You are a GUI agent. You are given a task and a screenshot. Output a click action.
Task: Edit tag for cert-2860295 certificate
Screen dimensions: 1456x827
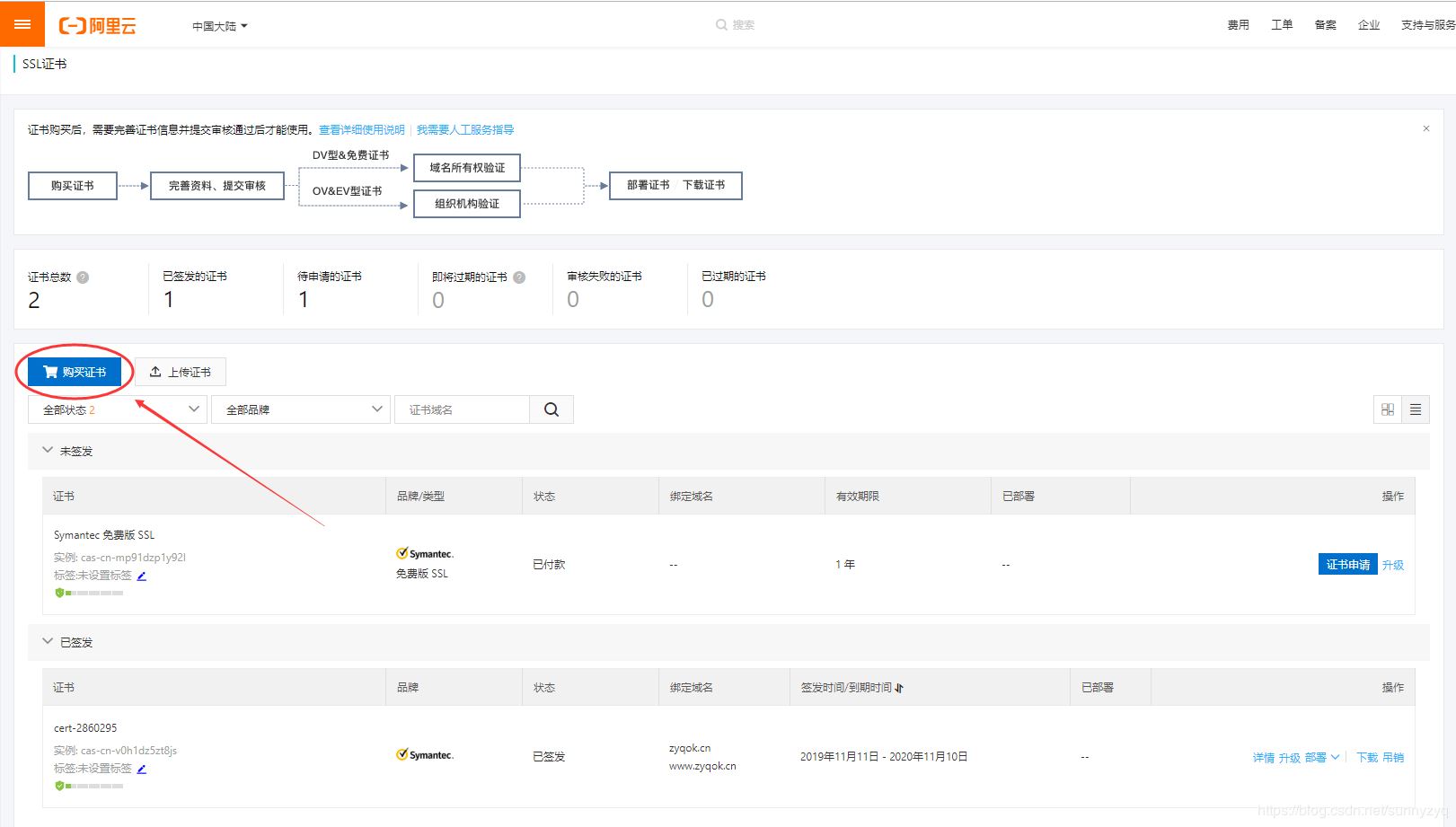142,769
